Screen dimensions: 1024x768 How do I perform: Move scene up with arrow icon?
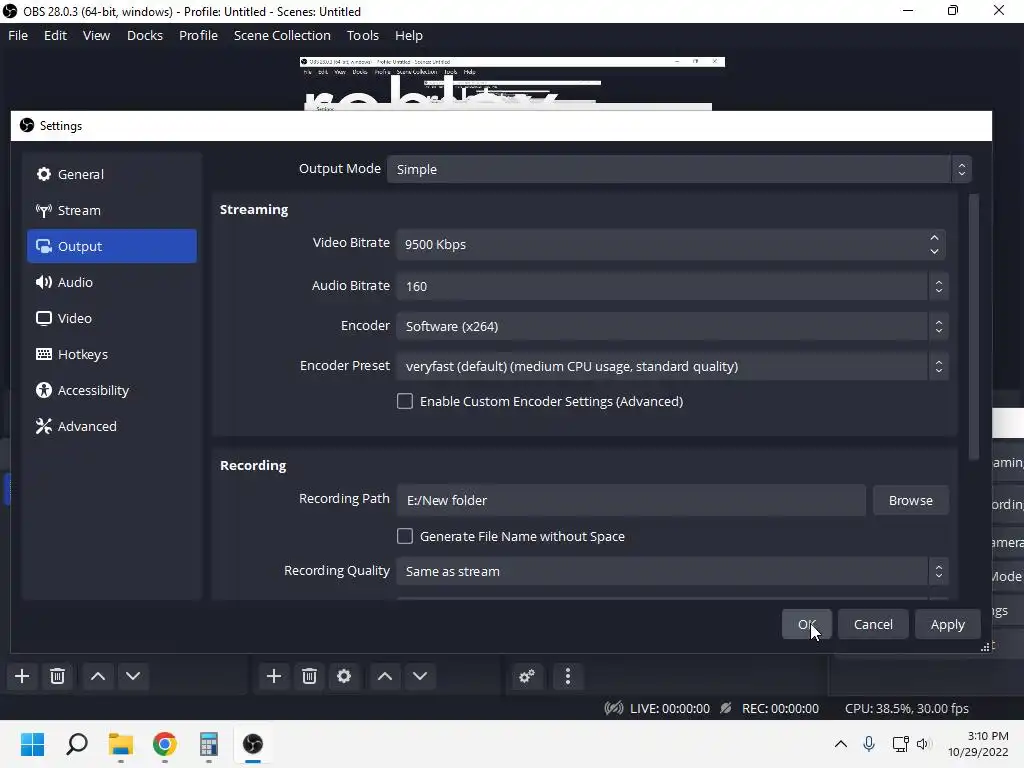(x=98, y=676)
